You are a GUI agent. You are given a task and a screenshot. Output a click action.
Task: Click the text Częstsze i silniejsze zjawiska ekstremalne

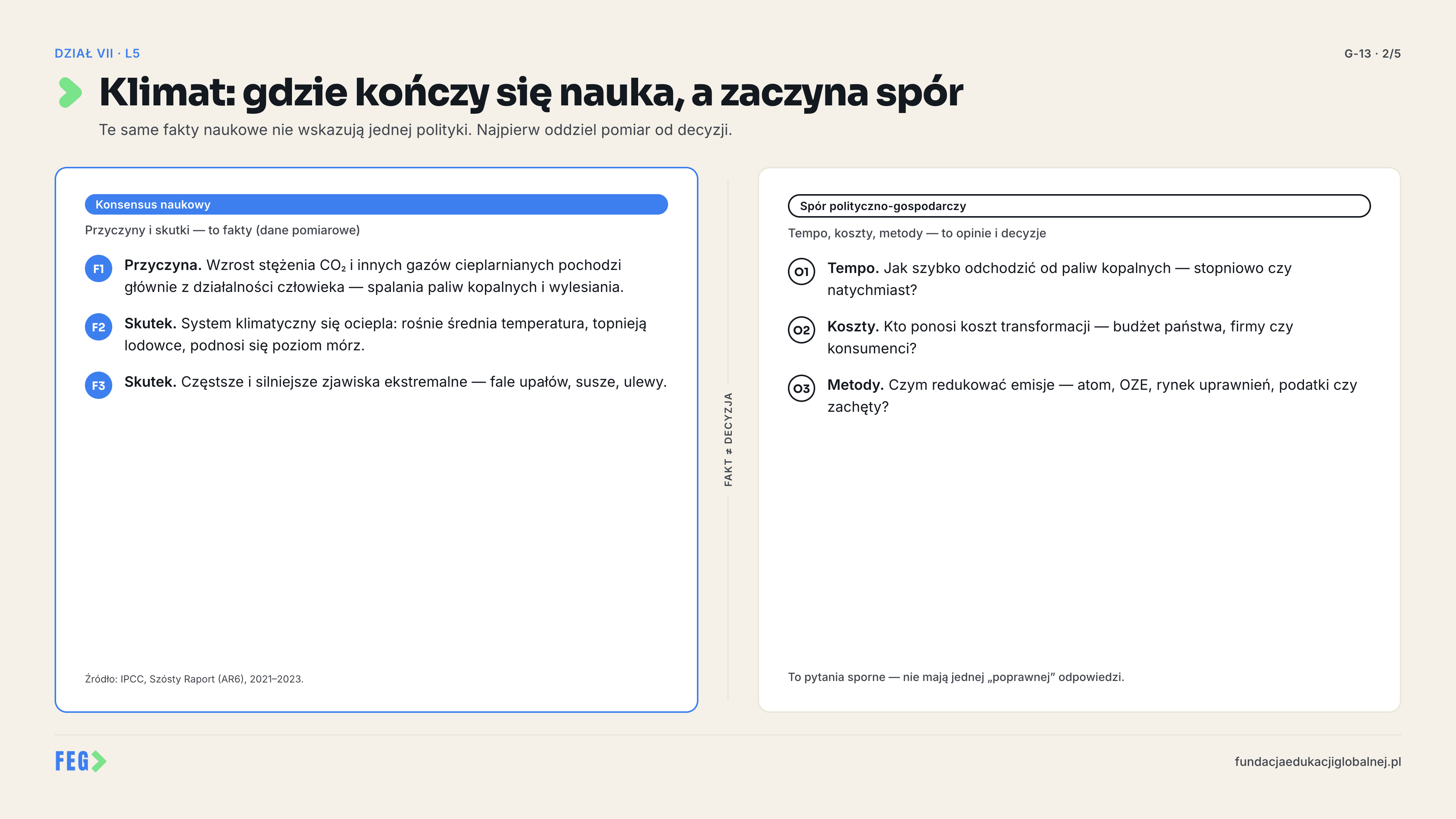395,382
